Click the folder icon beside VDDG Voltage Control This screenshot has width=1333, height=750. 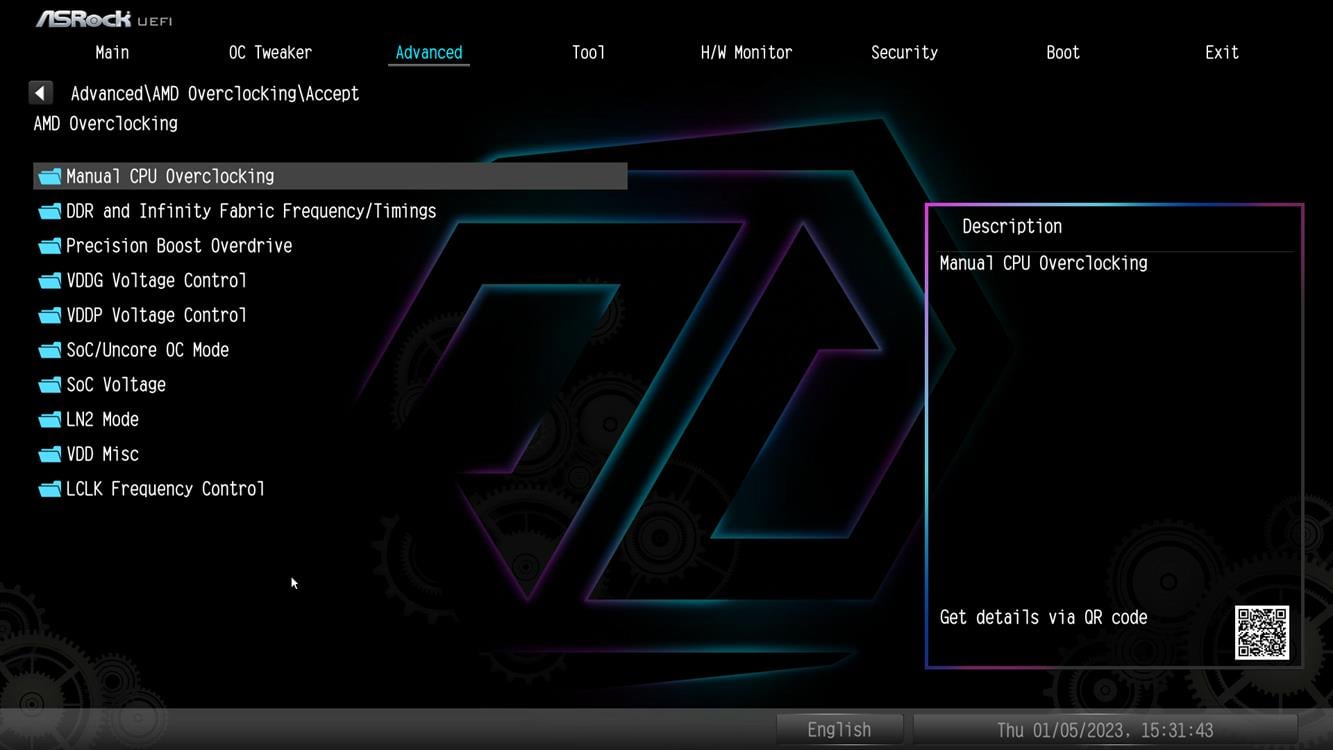50,281
